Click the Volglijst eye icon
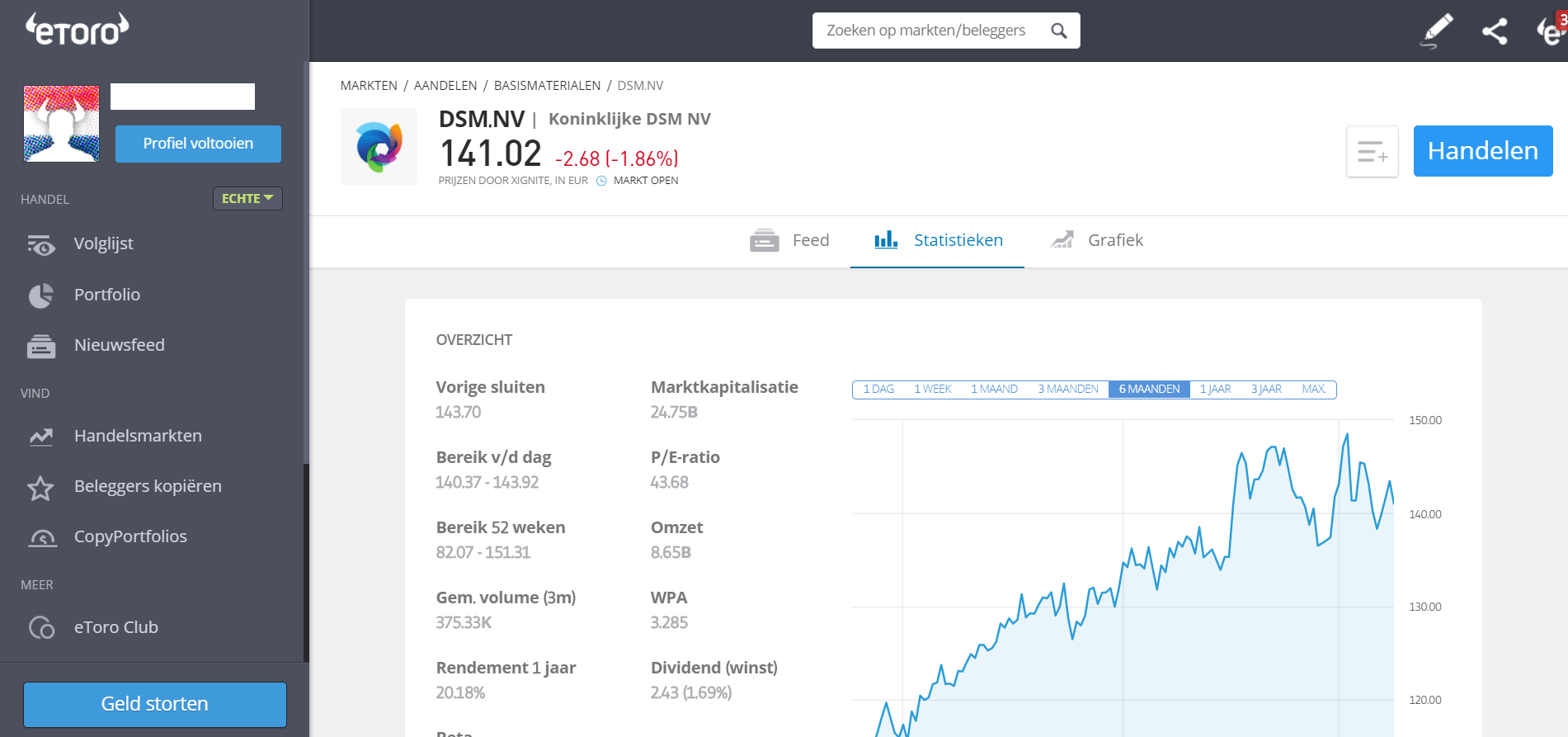The width and height of the screenshot is (1568, 737). [x=40, y=244]
